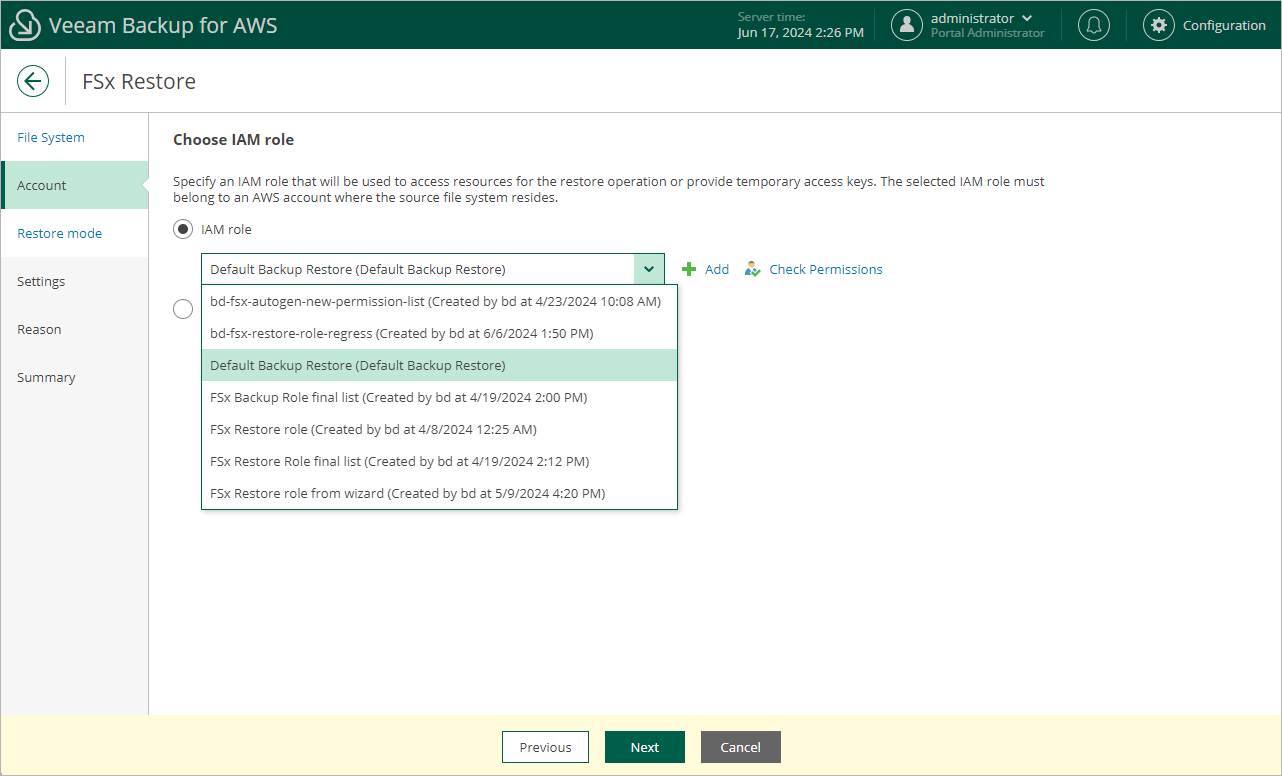
Task: Pick FSx Backup Role final list
Action: (439, 397)
